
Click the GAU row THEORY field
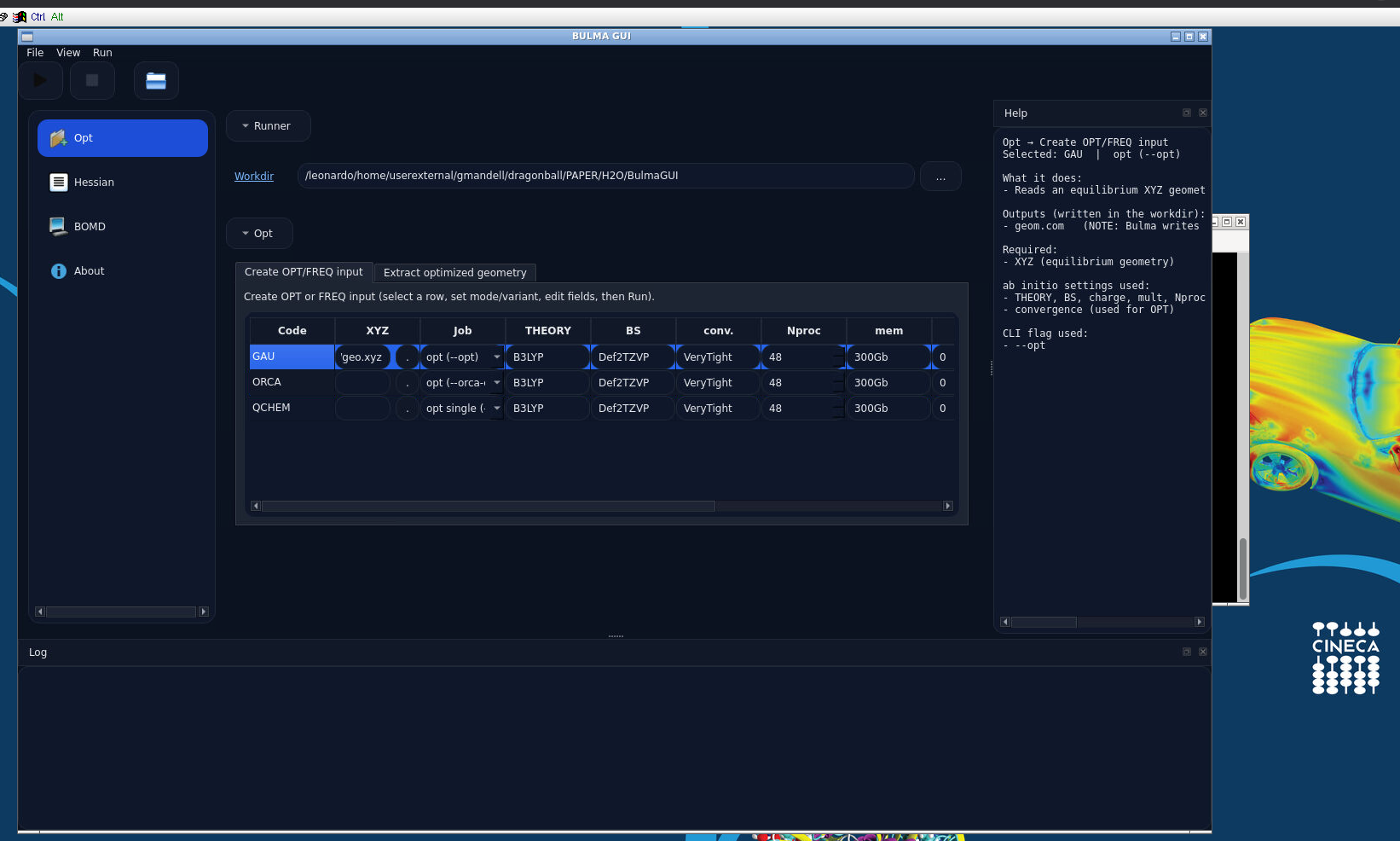(x=547, y=357)
